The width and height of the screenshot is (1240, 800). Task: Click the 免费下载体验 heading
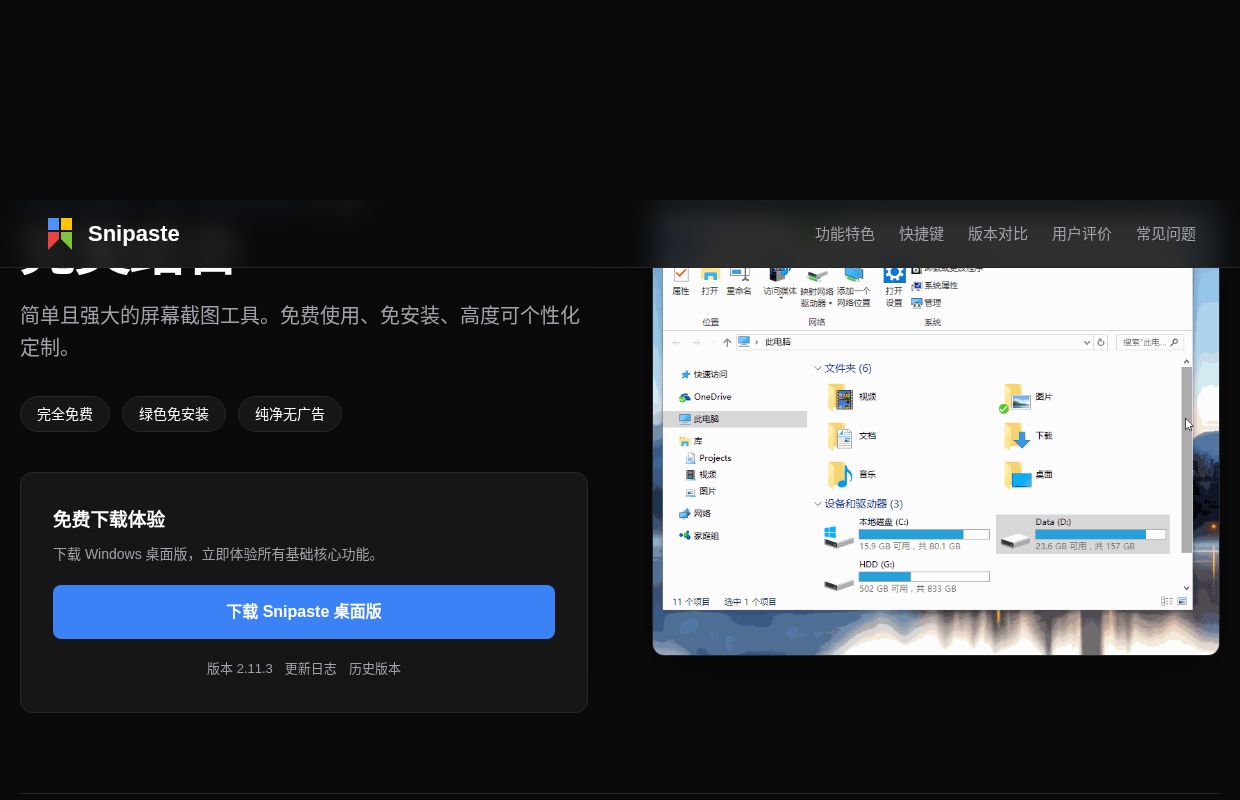pos(109,519)
